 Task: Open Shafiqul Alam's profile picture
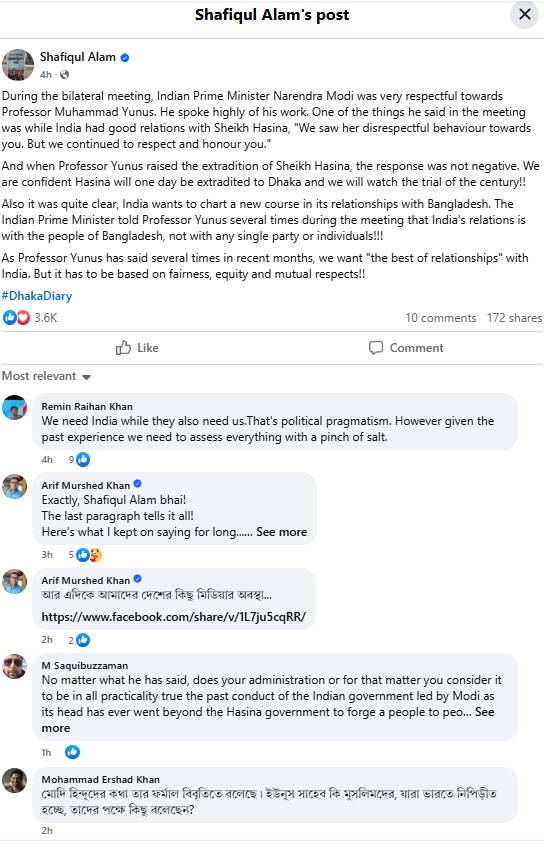(18, 65)
